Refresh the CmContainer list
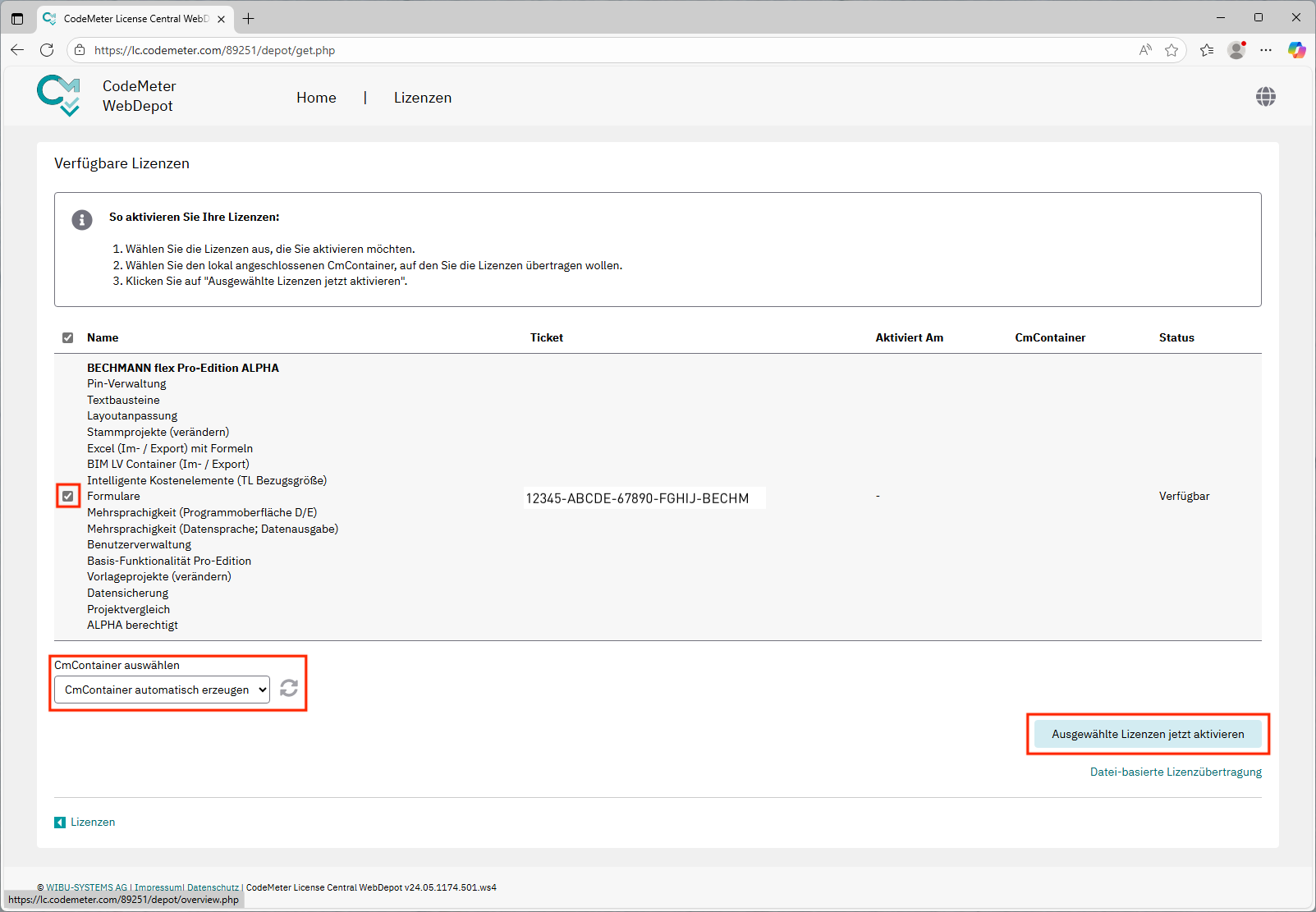Viewport: 1316px width, 912px height. pyautogui.click(x=289, y=688)
